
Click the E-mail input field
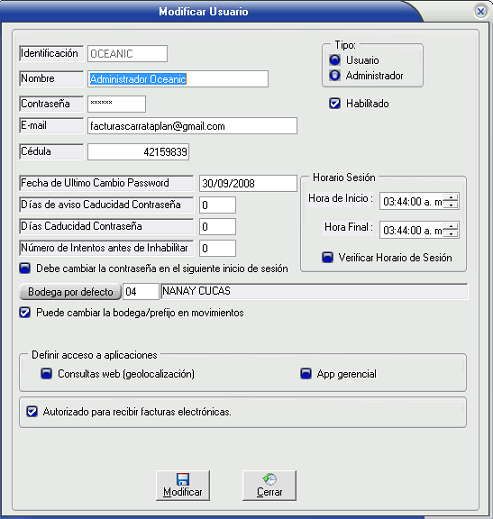[192, 126]
